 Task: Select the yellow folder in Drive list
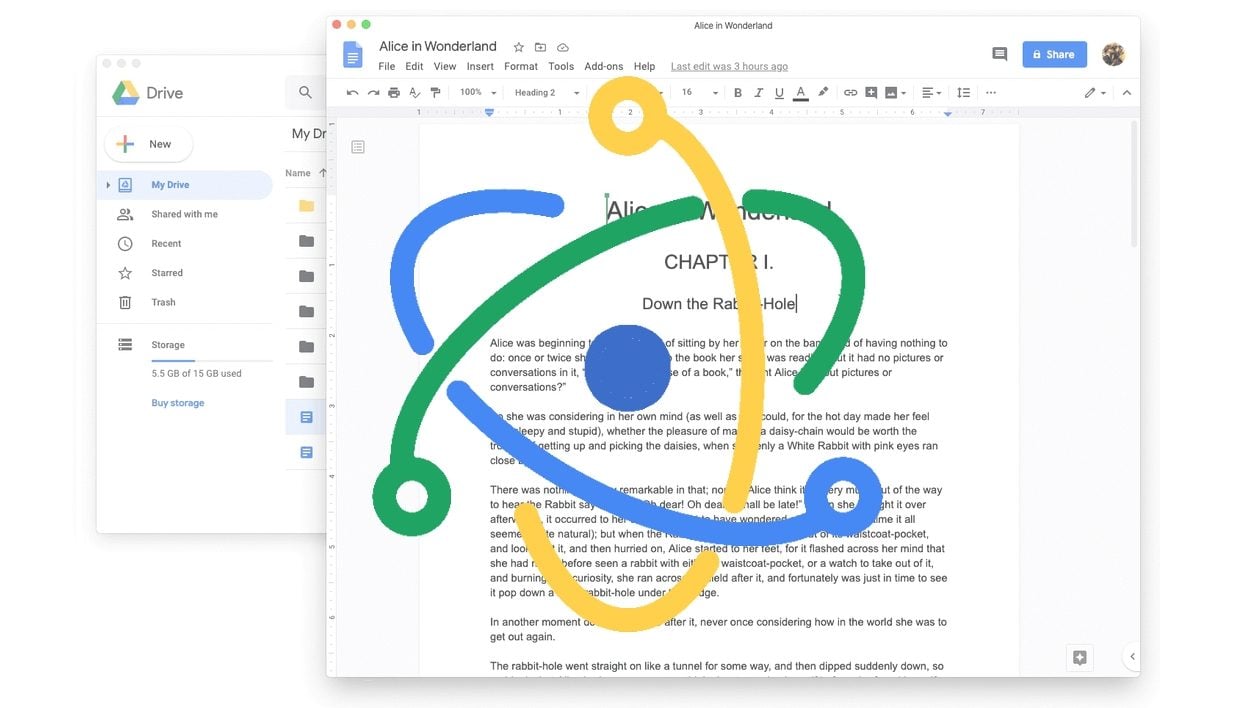[306, 206]
